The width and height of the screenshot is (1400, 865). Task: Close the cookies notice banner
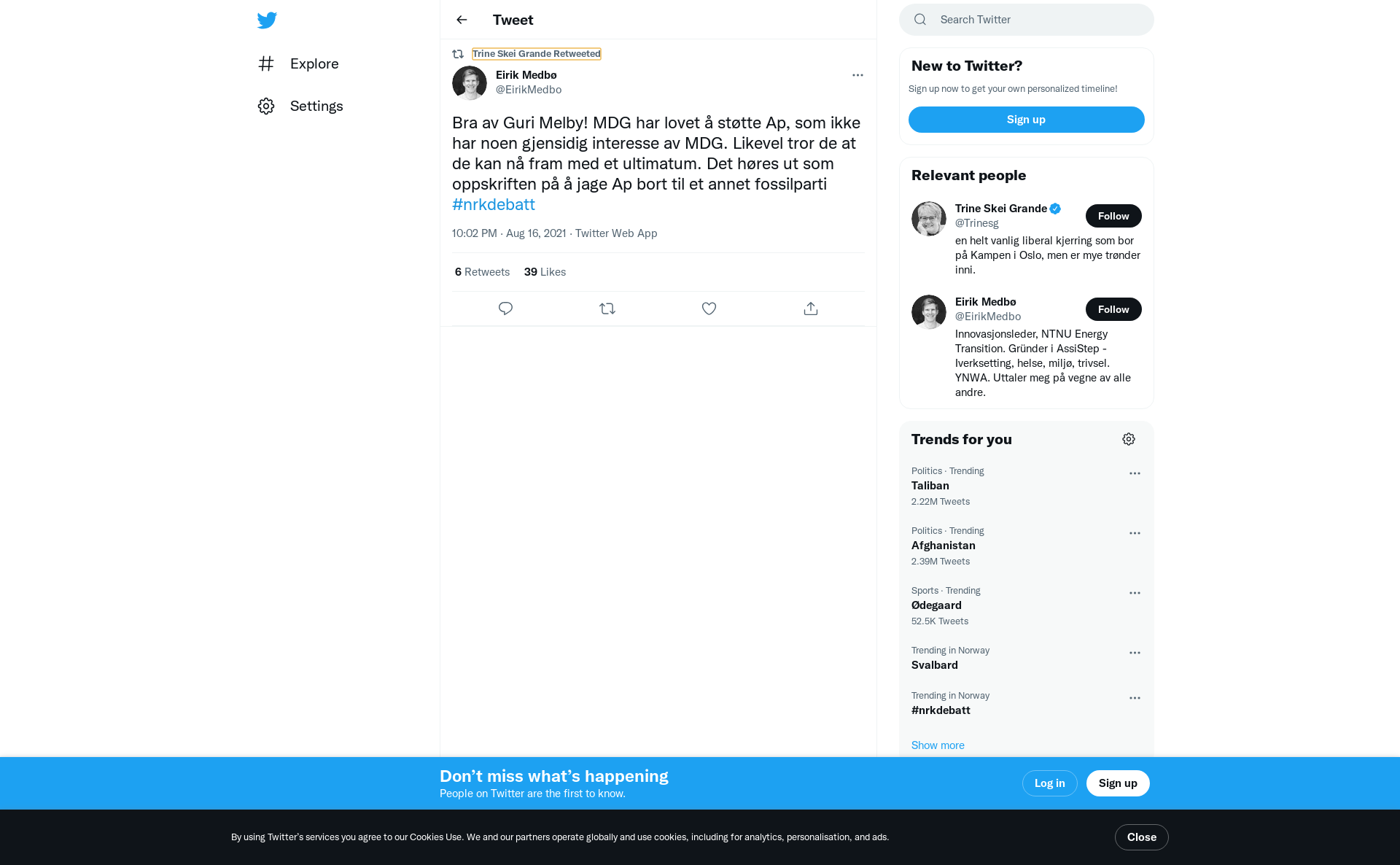coord(1142,837)
